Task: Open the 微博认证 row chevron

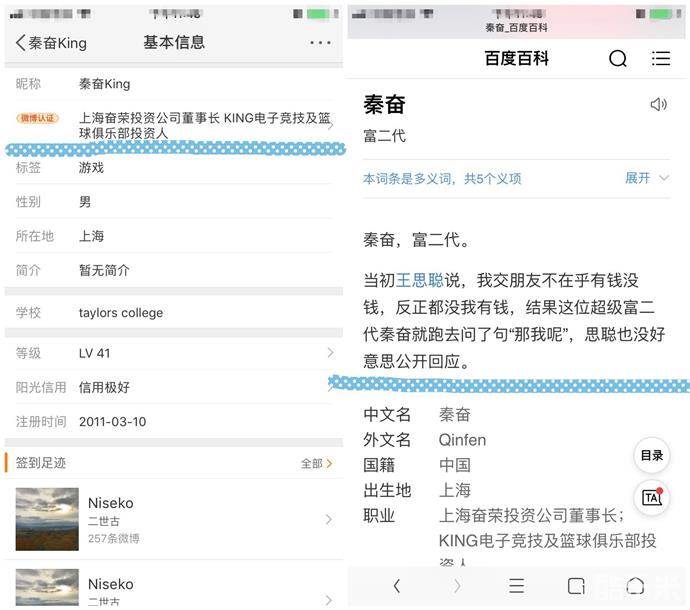Action: tap(331, 124)
